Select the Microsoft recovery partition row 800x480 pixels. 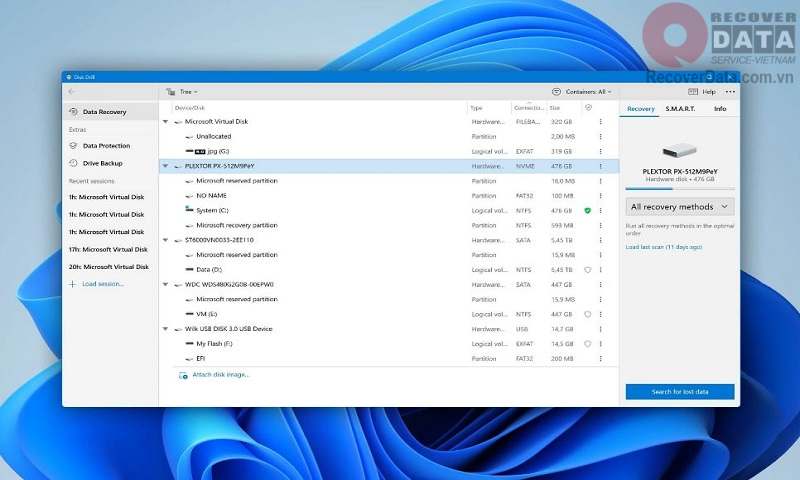coord(389,225)
